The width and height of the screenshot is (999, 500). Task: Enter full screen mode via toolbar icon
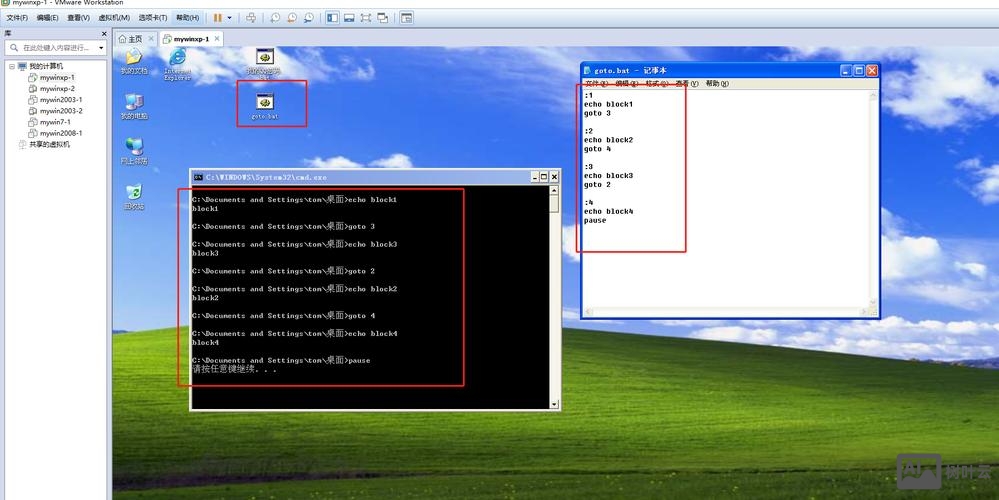point(365,18)
